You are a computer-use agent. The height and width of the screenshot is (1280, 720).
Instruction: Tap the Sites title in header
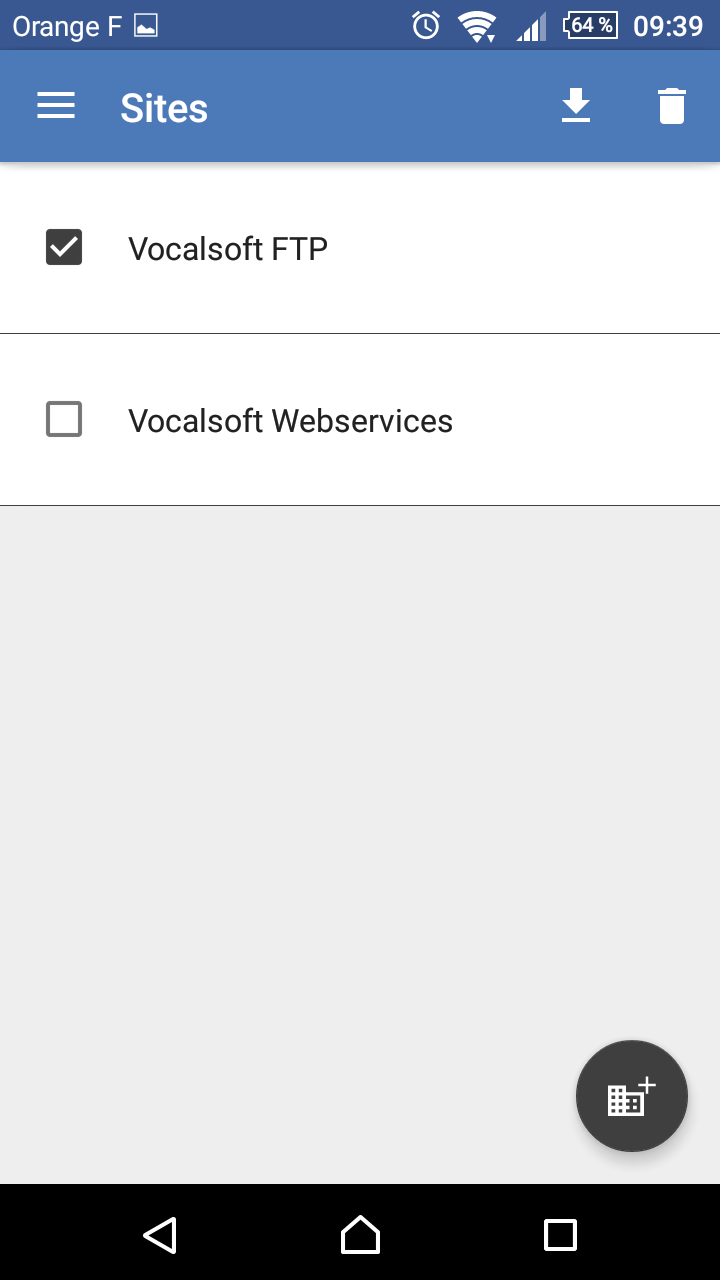click(164, 107)
